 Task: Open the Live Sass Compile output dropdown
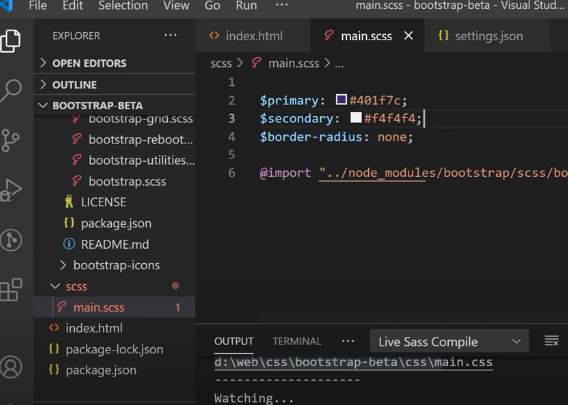[x=449, y=341]
